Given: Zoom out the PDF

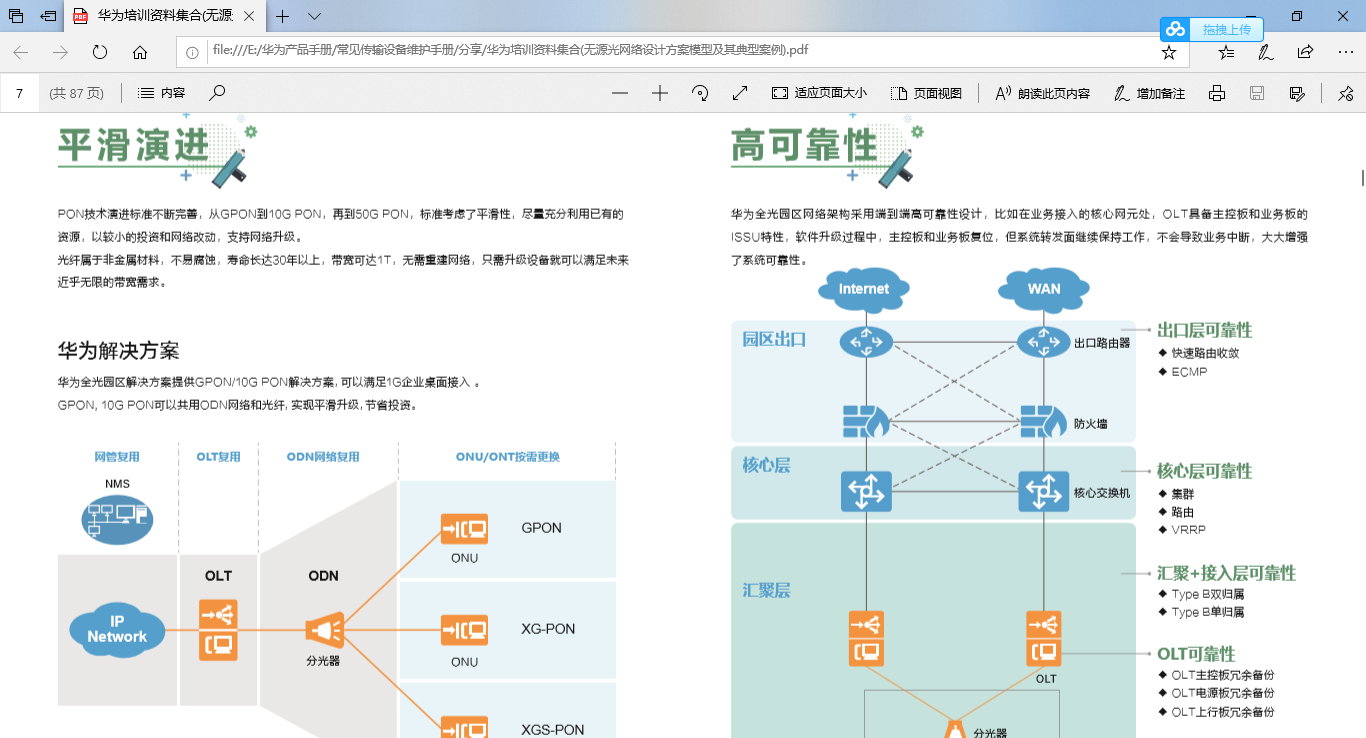Looking at the screenshot, I should click(620, 93).
